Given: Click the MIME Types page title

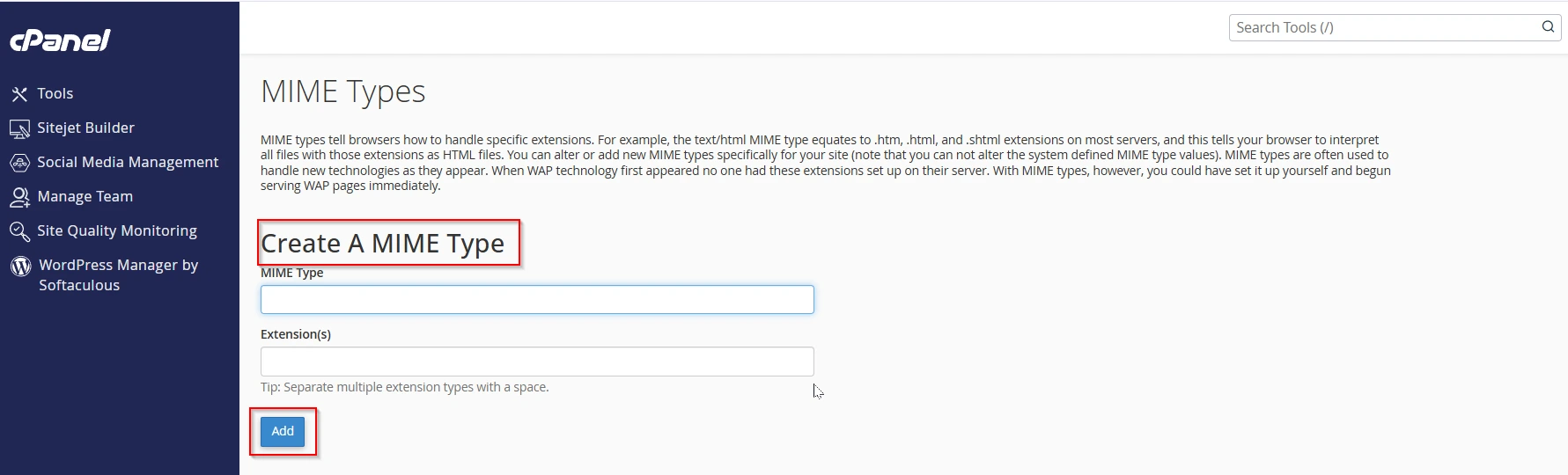Looking at the screenshot, I should [x=343, y=91].
